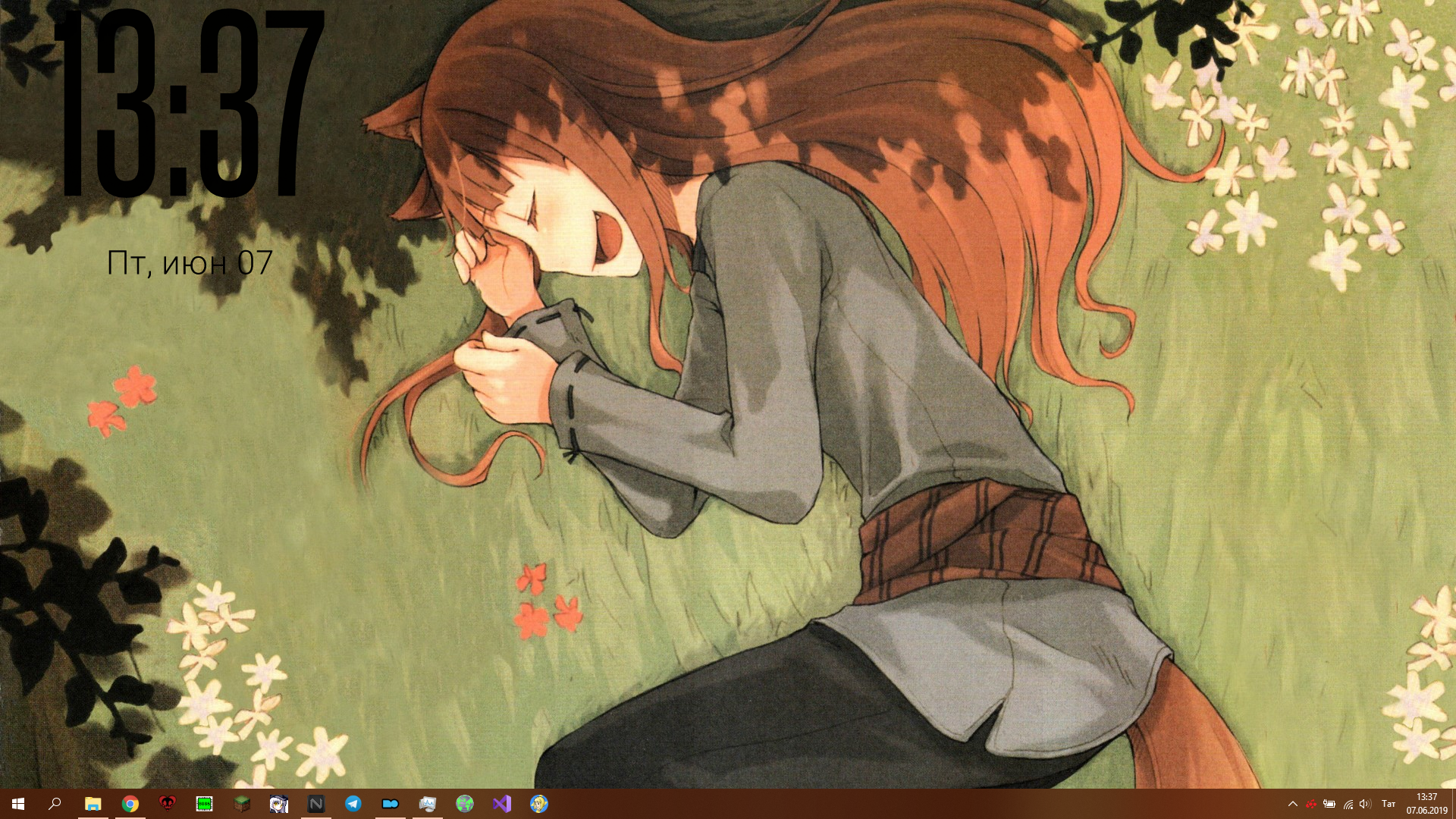Viewport: 1456px width, 819px height.
Task: Expand hidden system tray icons
Action: click(1293, 804)
